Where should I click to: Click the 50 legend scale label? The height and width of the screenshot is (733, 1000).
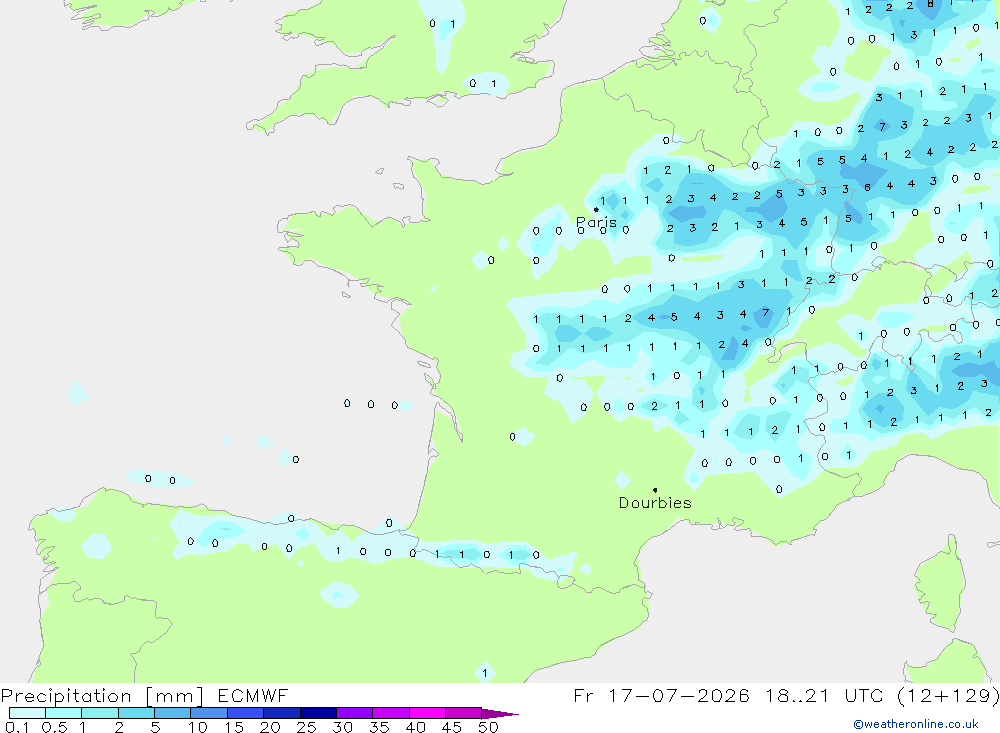[488, 727]
